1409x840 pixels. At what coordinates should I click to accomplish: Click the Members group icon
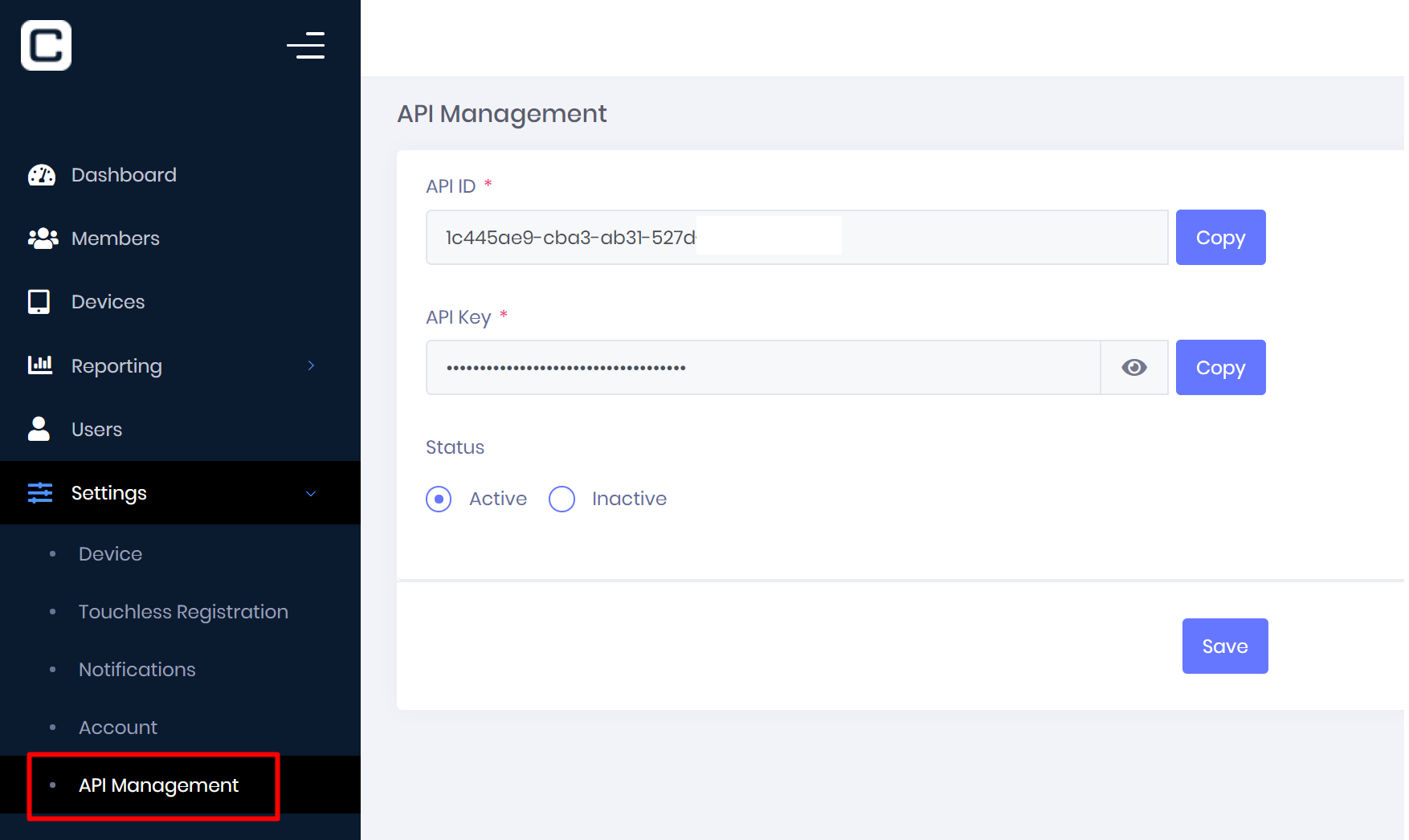[x=43, y=239]
